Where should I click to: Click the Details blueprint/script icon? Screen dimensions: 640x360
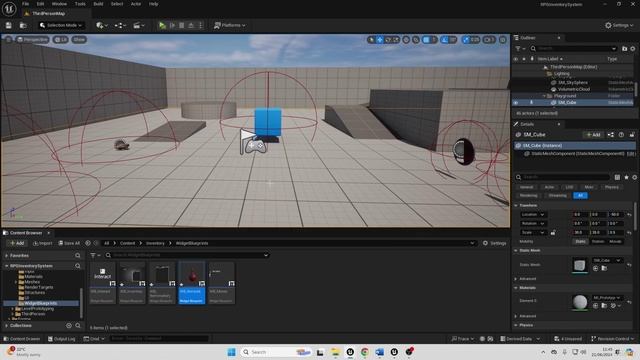point(611,135)
